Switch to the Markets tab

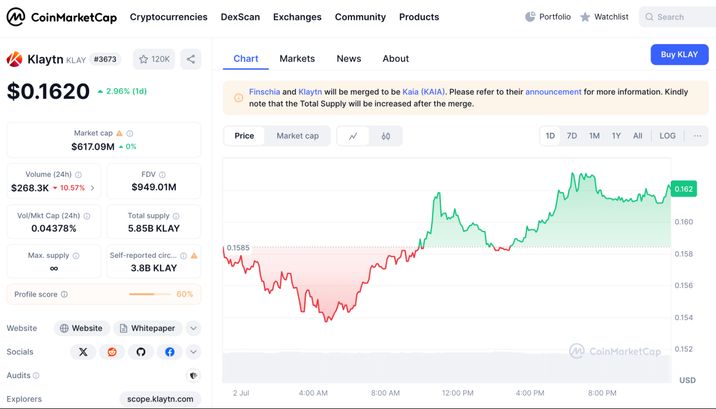click(297, 59)
